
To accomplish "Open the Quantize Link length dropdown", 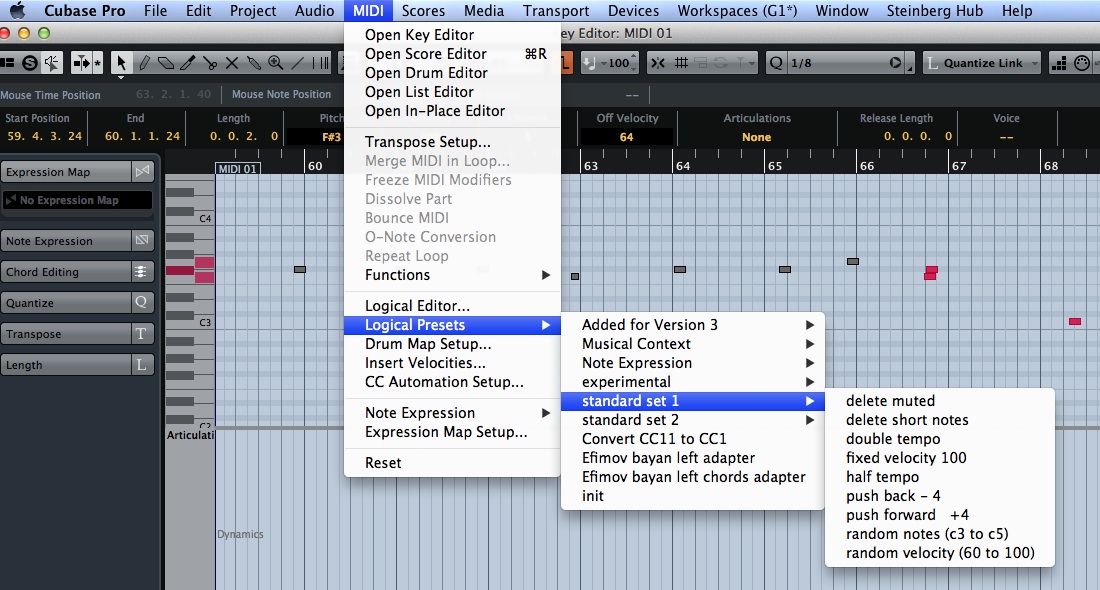I will pyautogui.click(x=981, y=63).
